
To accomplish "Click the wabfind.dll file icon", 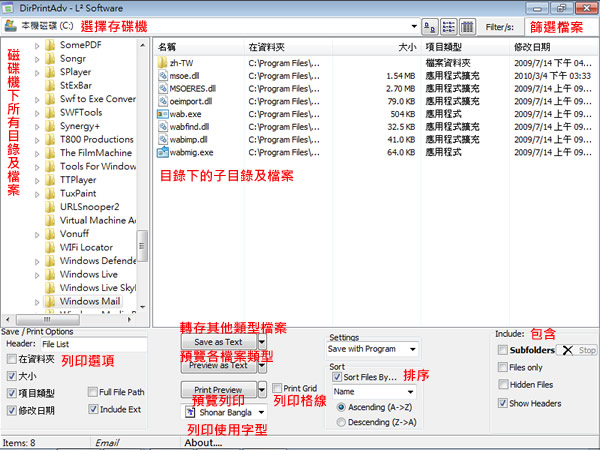I will tap(163, 127).
